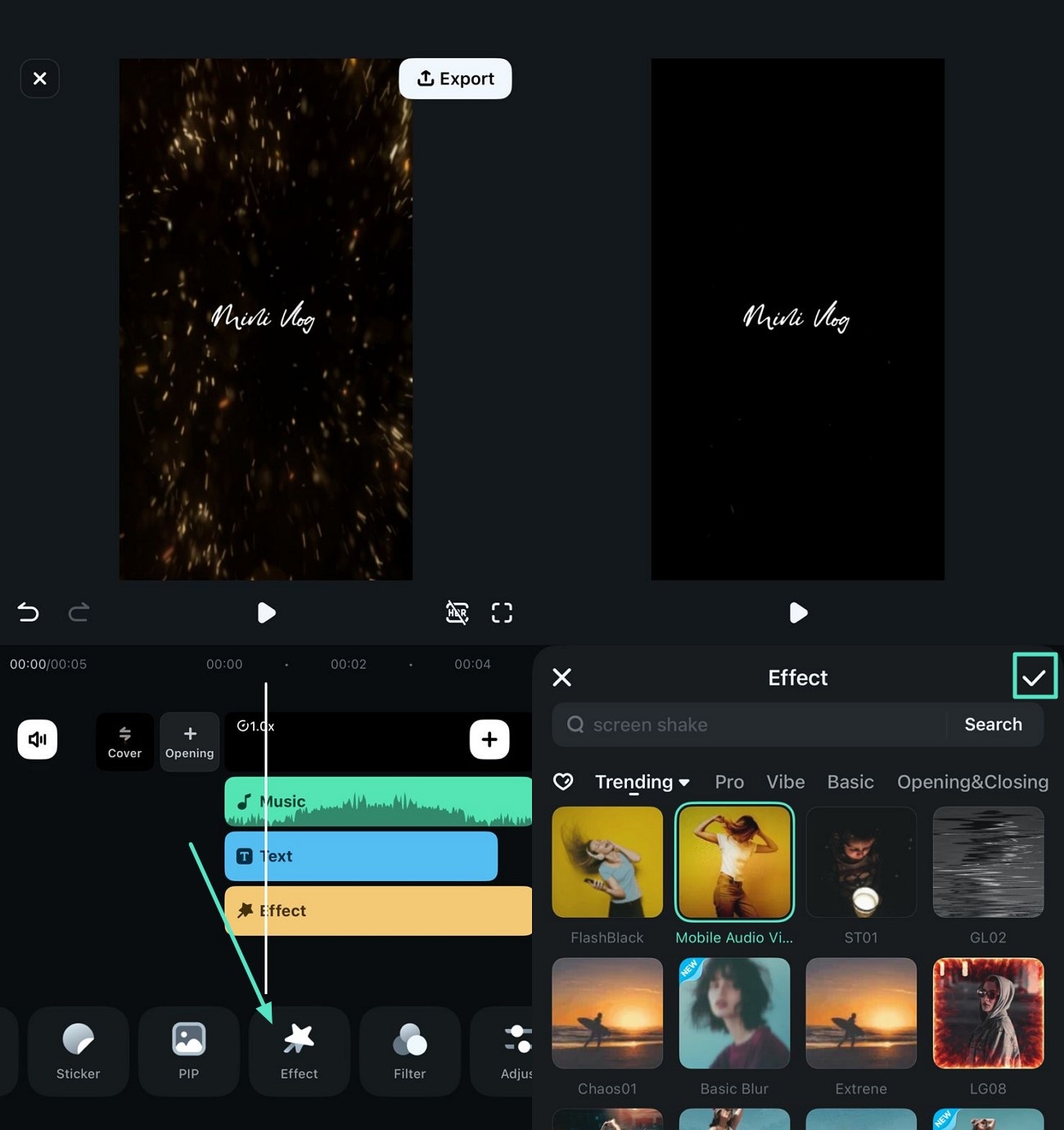Select the blue Text track
1064x1130 pixels.
(x=361, y=857)
